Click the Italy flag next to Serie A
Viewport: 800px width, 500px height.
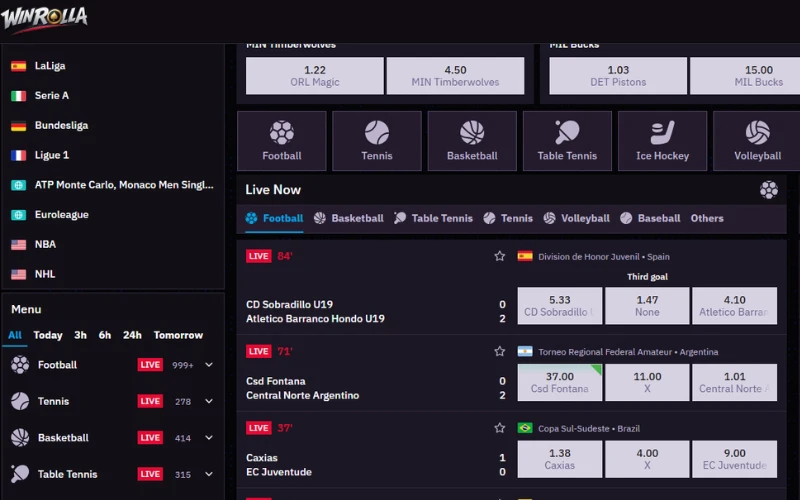[18, 96]
